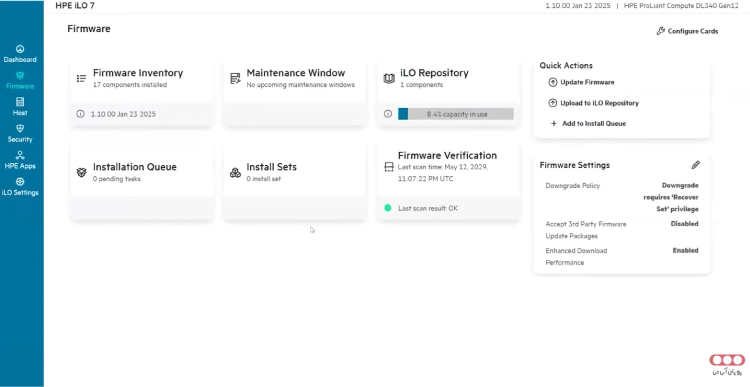Open the Firmware Inventory card title

(138, 73)
